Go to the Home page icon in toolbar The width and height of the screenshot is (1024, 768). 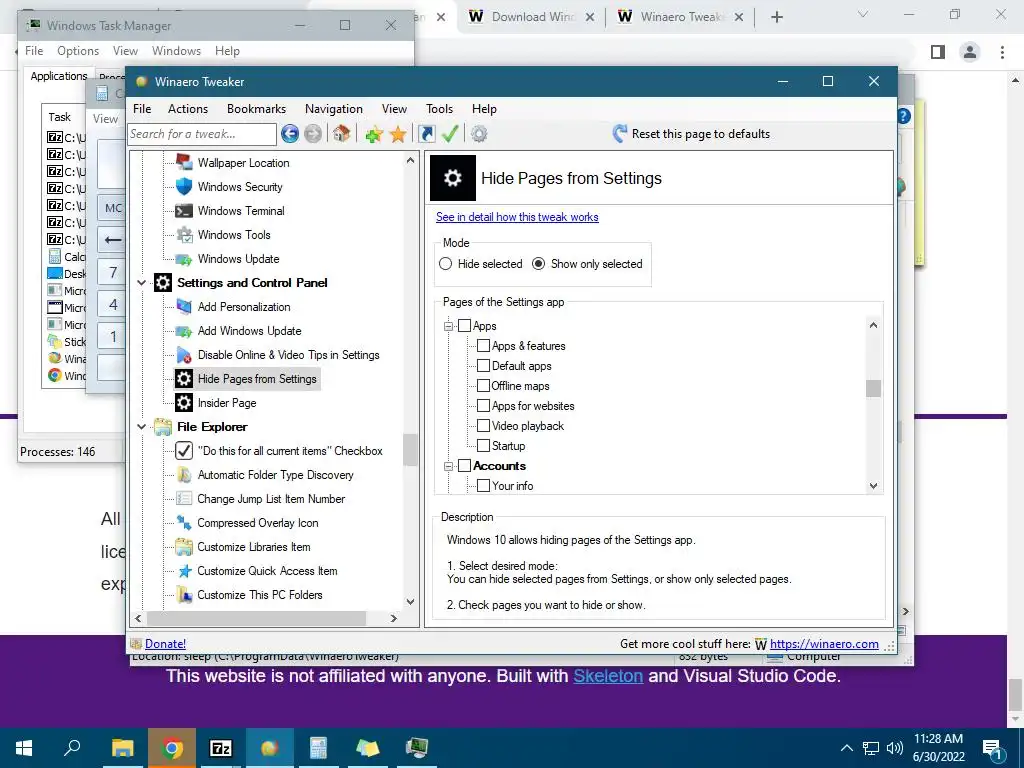[x=341, y=134]
